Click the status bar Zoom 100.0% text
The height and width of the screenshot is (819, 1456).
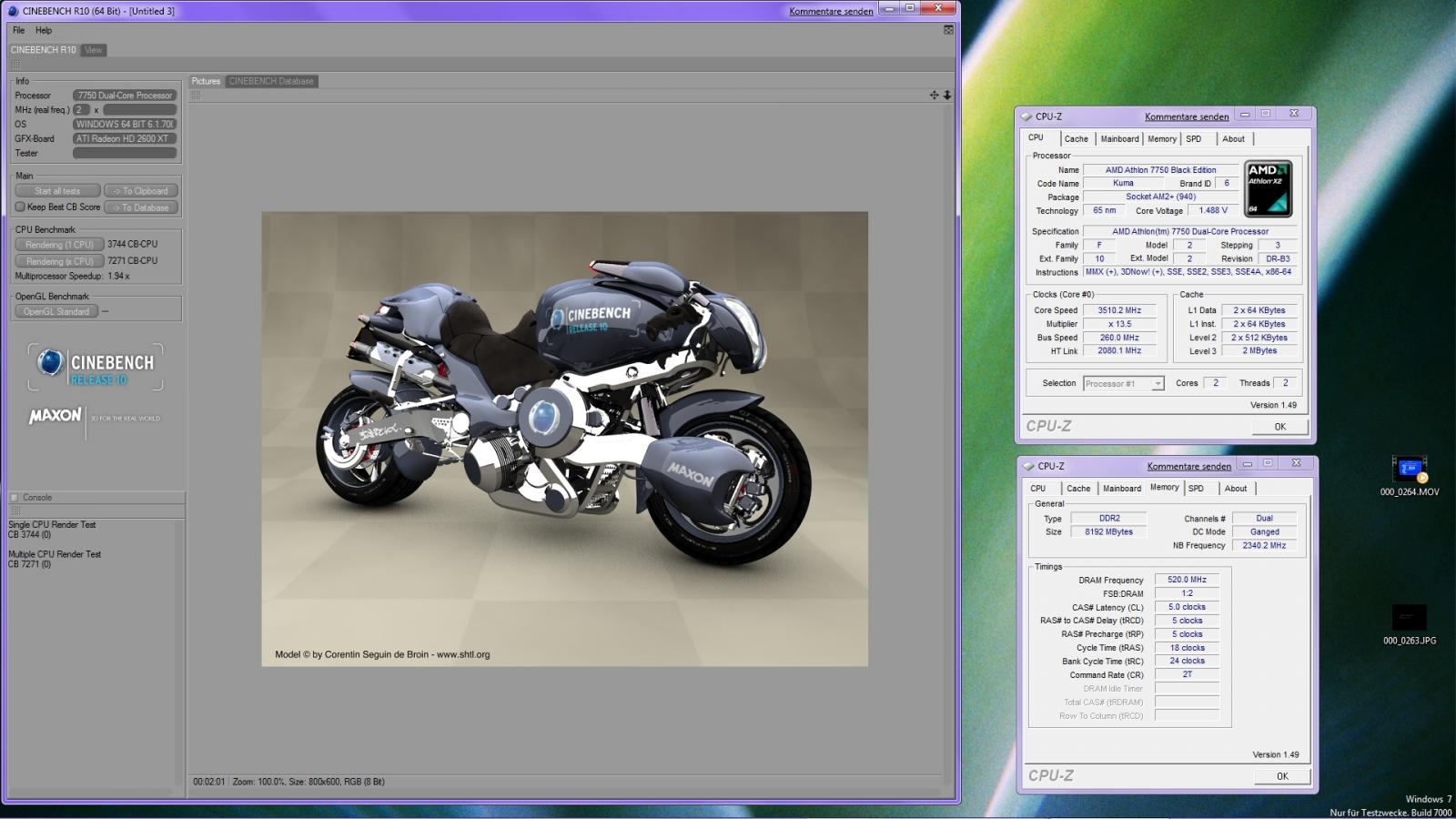pos(257,782)
